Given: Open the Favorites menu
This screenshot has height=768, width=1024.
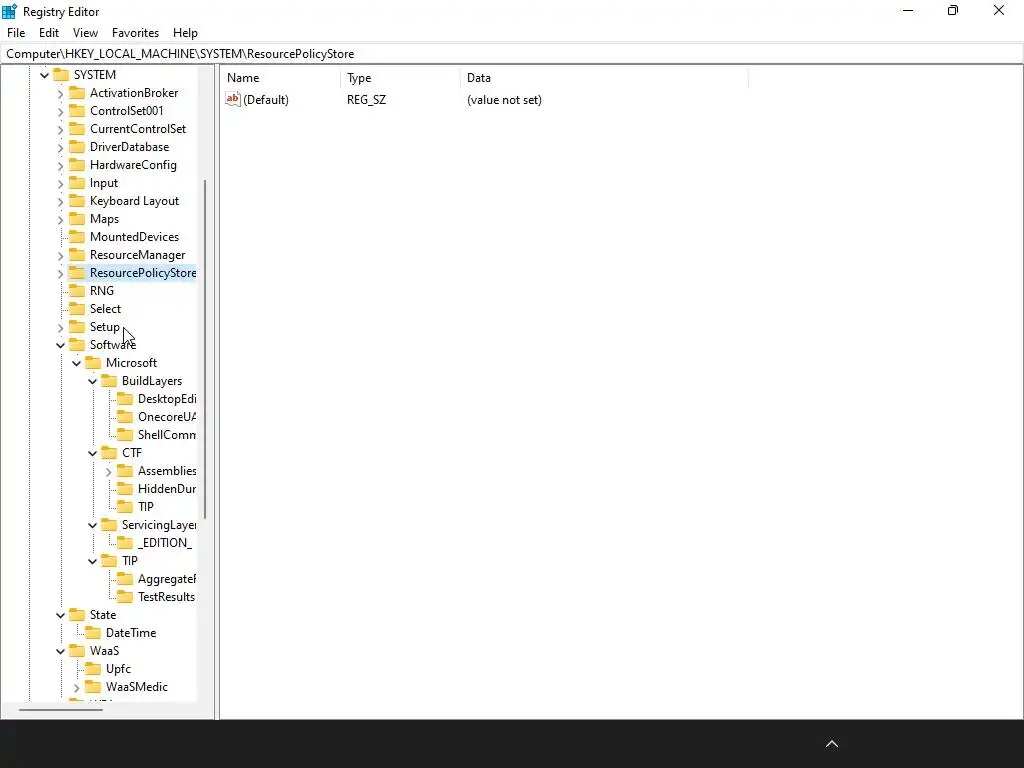Looking at the screenshot, I should point(135,33).
